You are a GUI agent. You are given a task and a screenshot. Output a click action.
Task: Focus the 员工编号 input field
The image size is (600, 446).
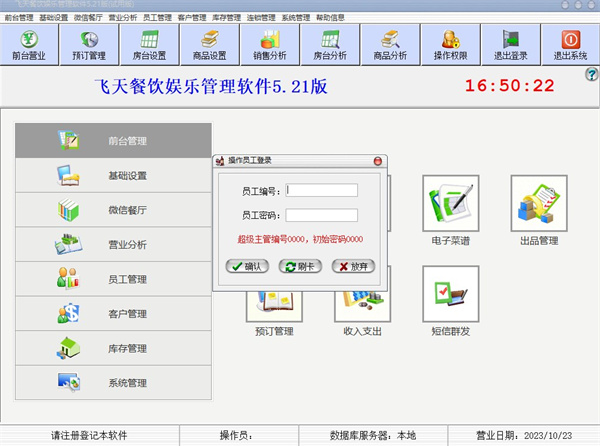[x=321, y=190]
